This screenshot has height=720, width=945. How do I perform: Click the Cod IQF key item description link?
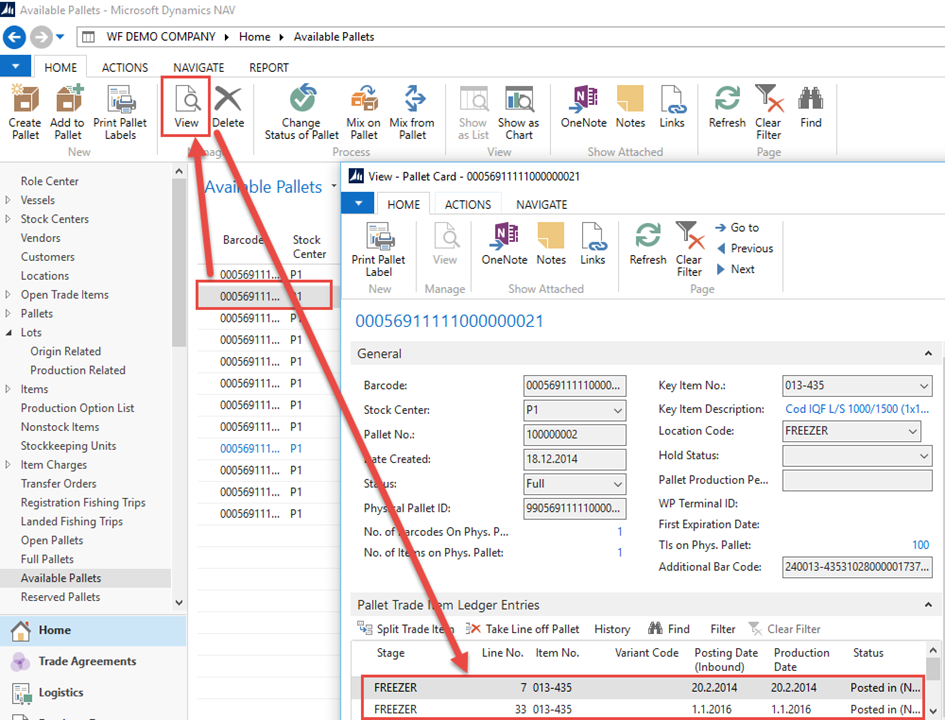(857, 410)
